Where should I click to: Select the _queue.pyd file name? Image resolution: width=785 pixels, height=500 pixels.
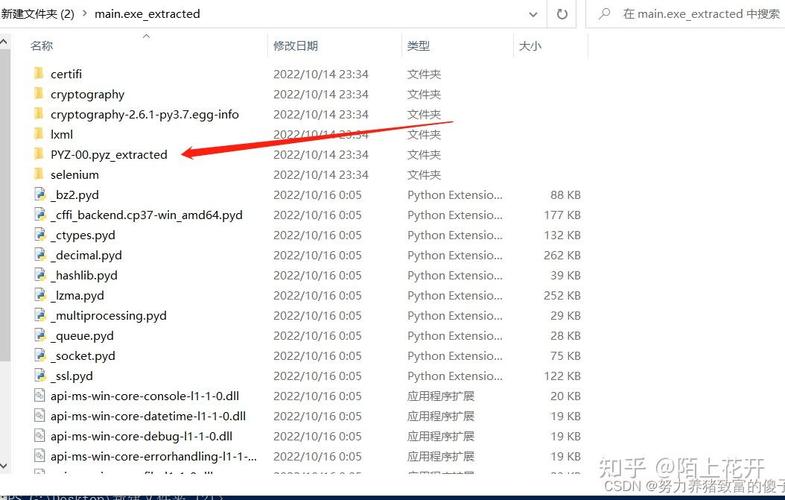(x=82, y=335)
